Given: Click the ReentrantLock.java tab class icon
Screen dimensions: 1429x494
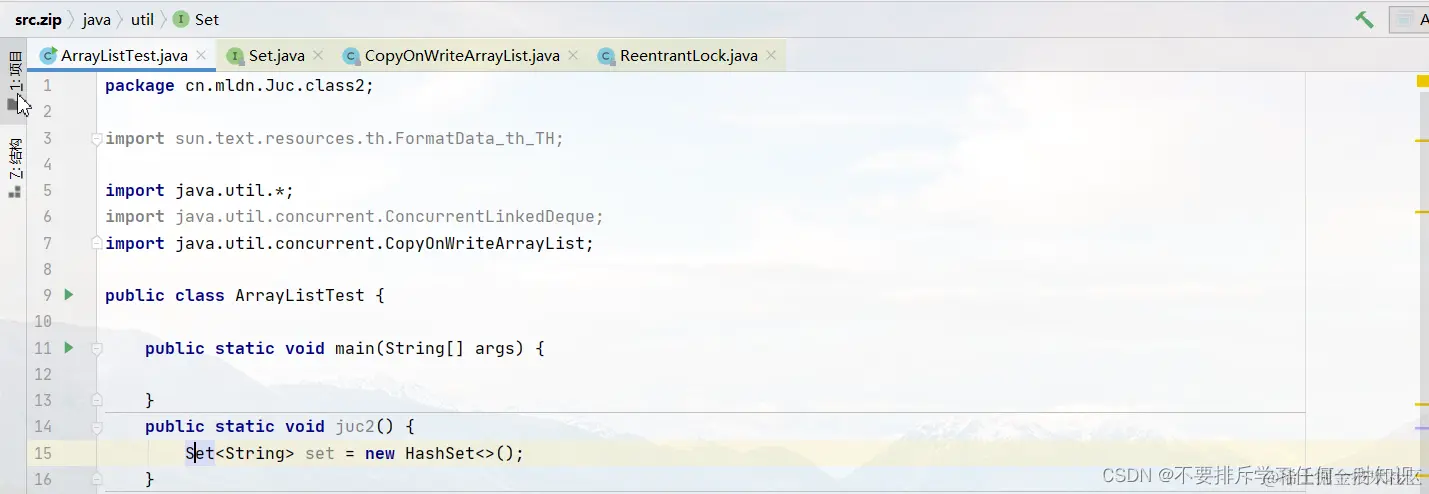Looking at the screenshot, I should pyautogui.click(x=605, y=56).
